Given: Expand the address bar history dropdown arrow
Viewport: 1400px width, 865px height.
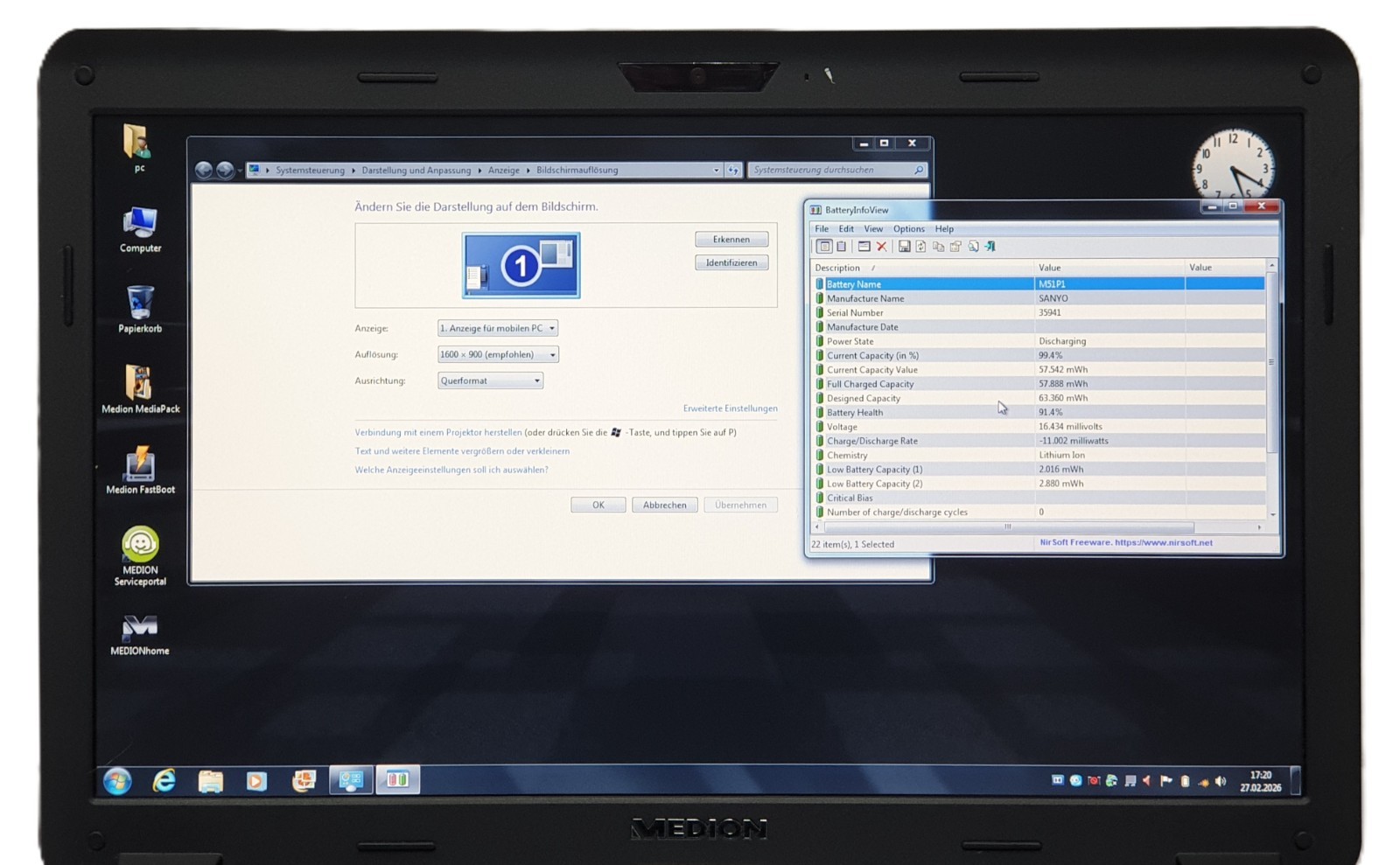Looking at the screenshot, I should tap(716, 170).
